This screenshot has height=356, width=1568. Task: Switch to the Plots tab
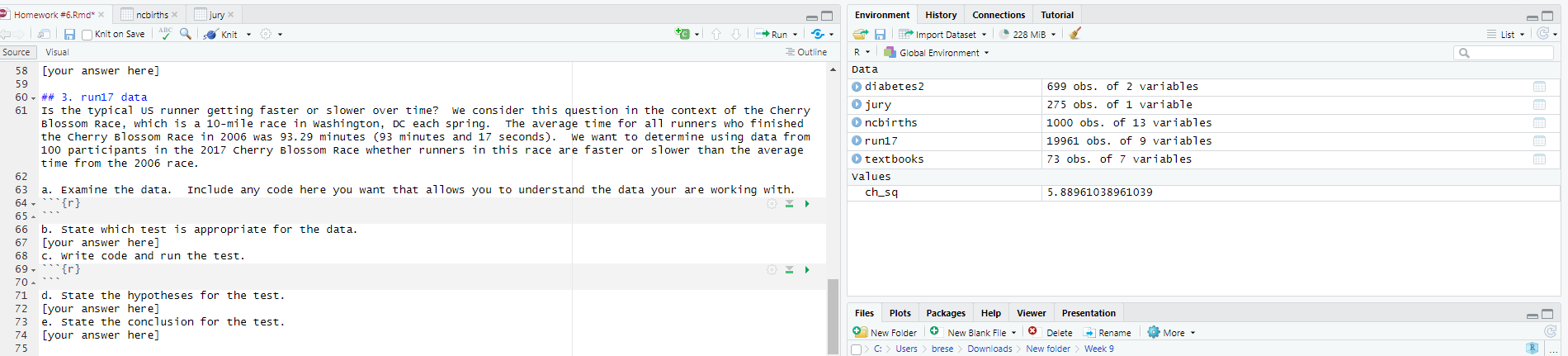[900, 313]
